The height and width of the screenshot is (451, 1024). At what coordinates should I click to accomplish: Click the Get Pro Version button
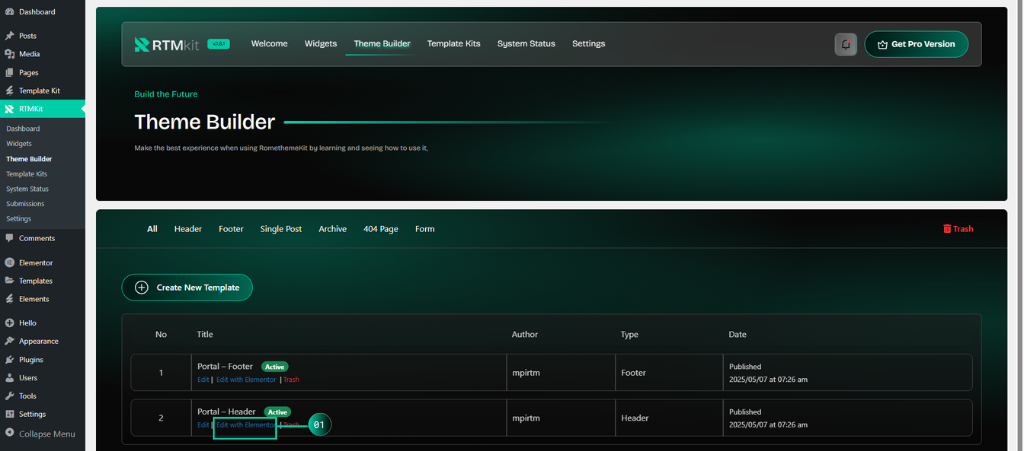pyautogui.click(x=916, y=44)
